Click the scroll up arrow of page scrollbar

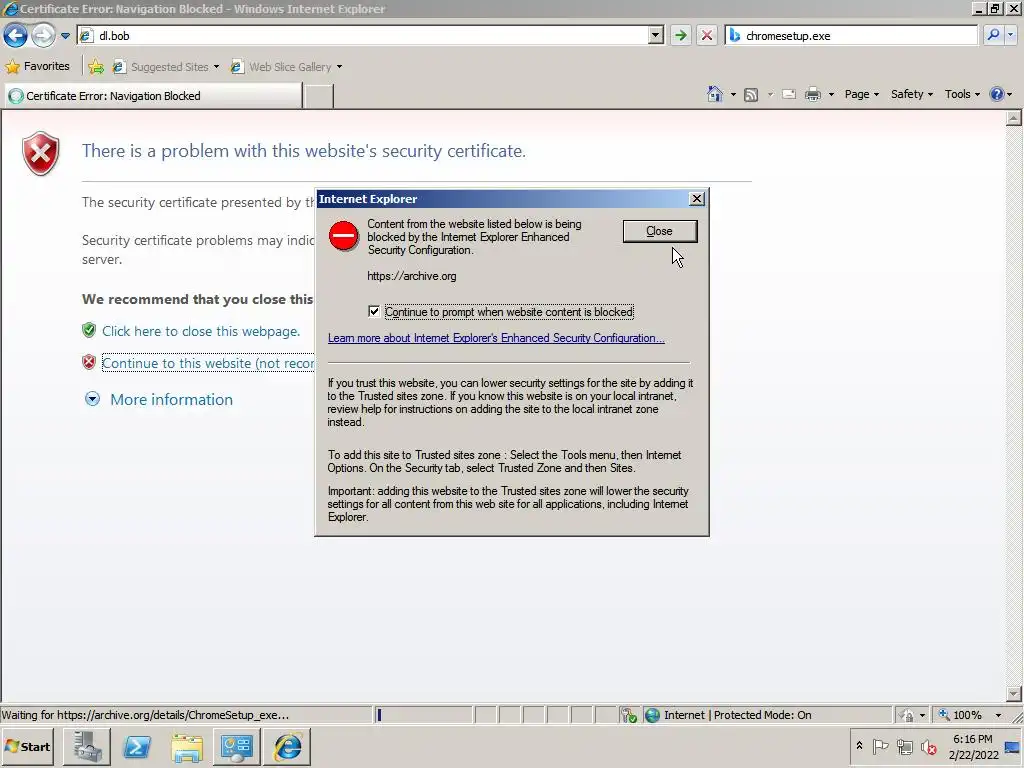tap(1014, 118)
